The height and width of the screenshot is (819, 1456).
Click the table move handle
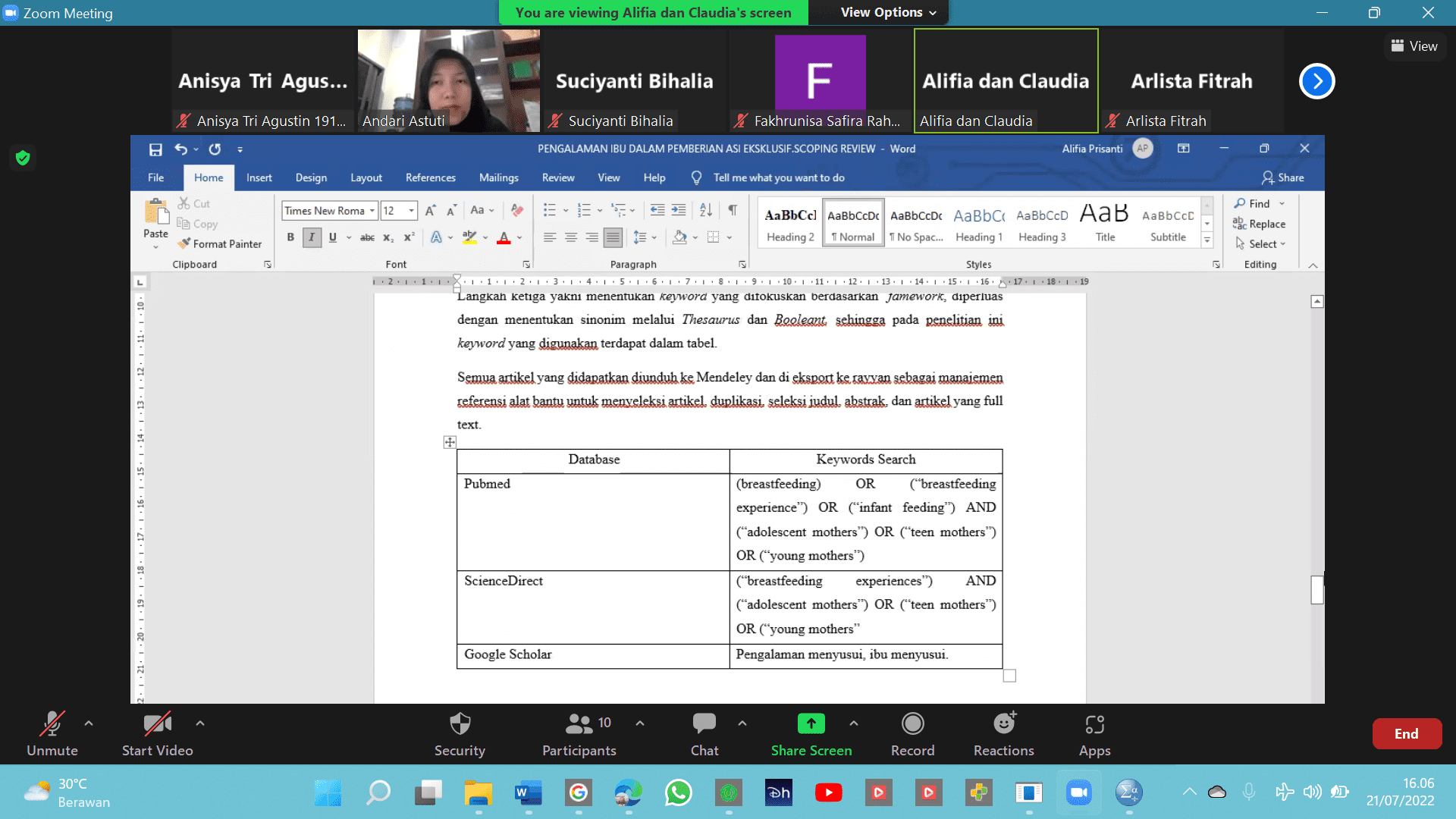[x=450, y=442]
